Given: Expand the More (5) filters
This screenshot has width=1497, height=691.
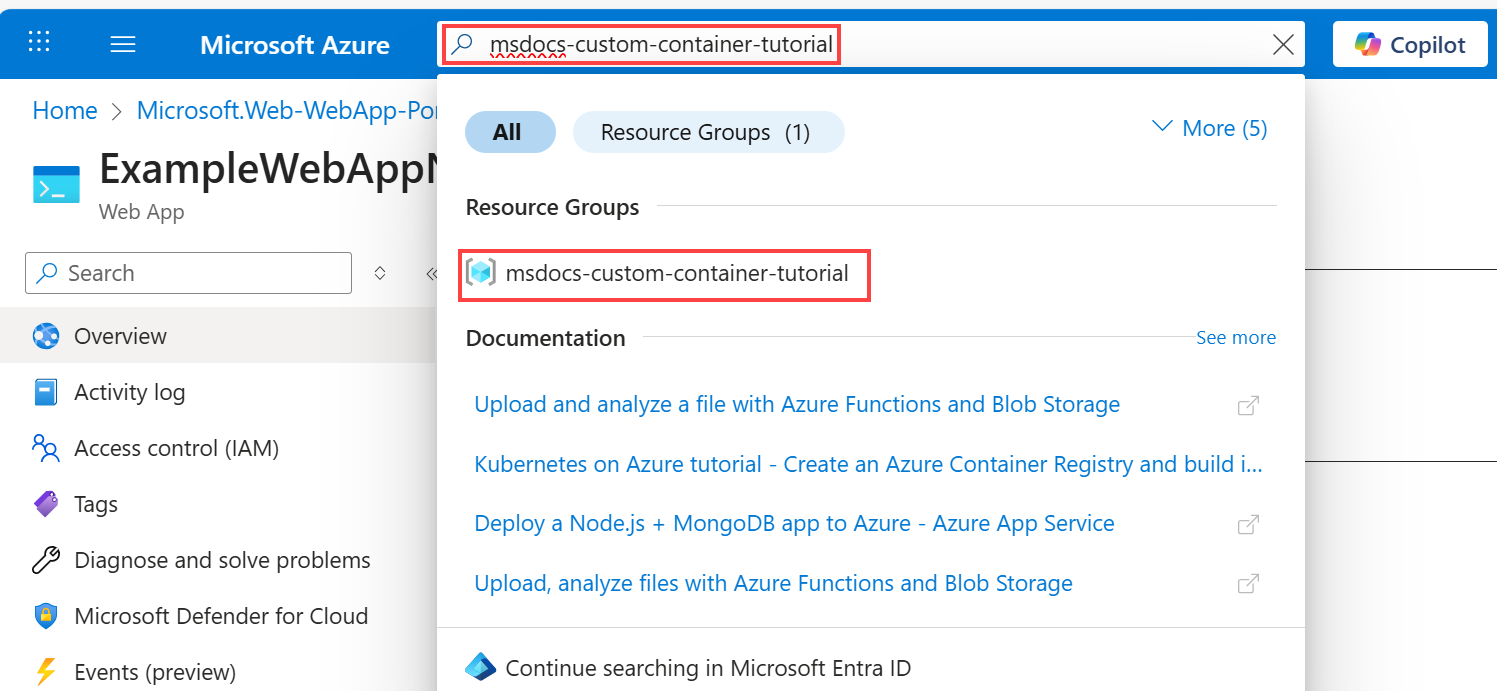Looking at the screenshot, I should click(x=1210, y=128).
